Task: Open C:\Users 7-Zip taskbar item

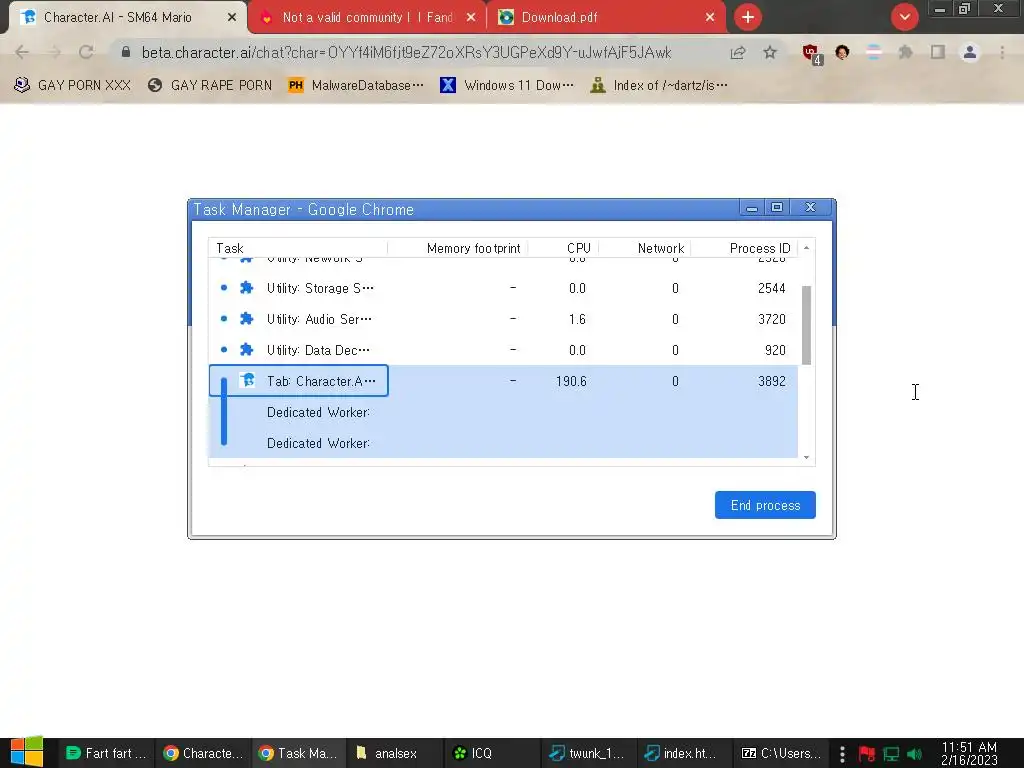Action: pos(781,753)
